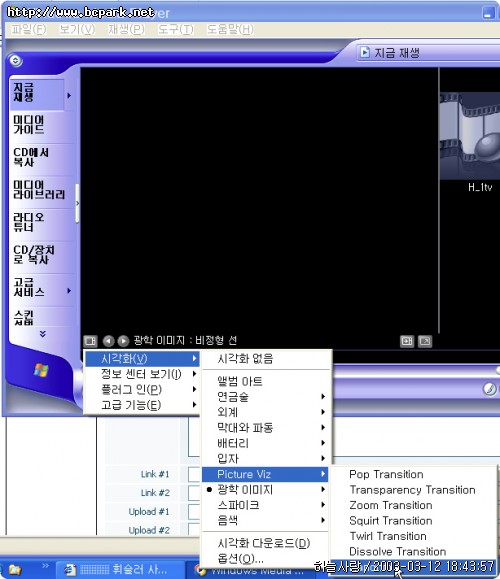Select 시각화(V) menu item
The image size is (500, 579).
pyautogui.click(x=143, y=359)
